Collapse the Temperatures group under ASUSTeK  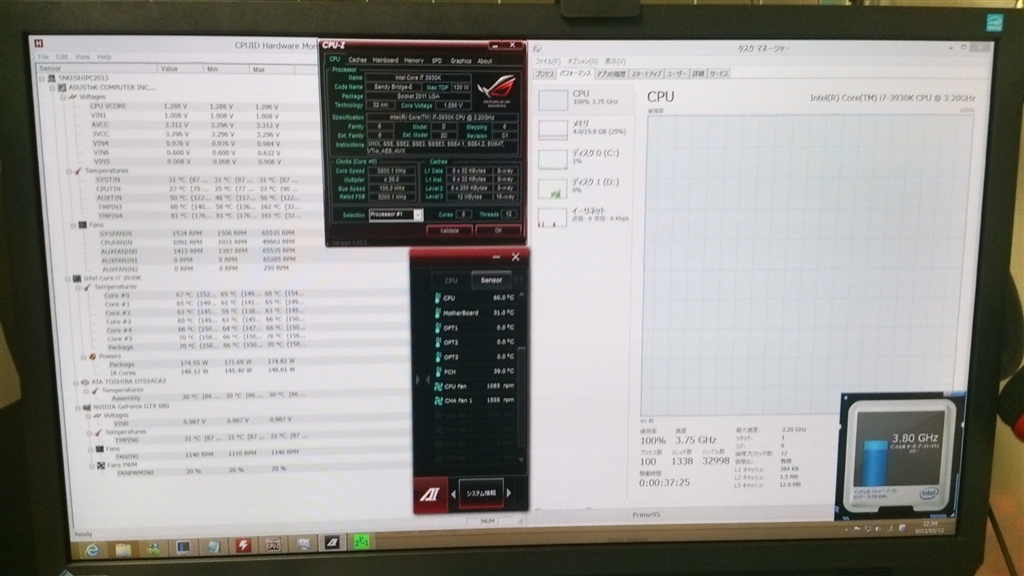pyautogui.click(x=69, y=171)
